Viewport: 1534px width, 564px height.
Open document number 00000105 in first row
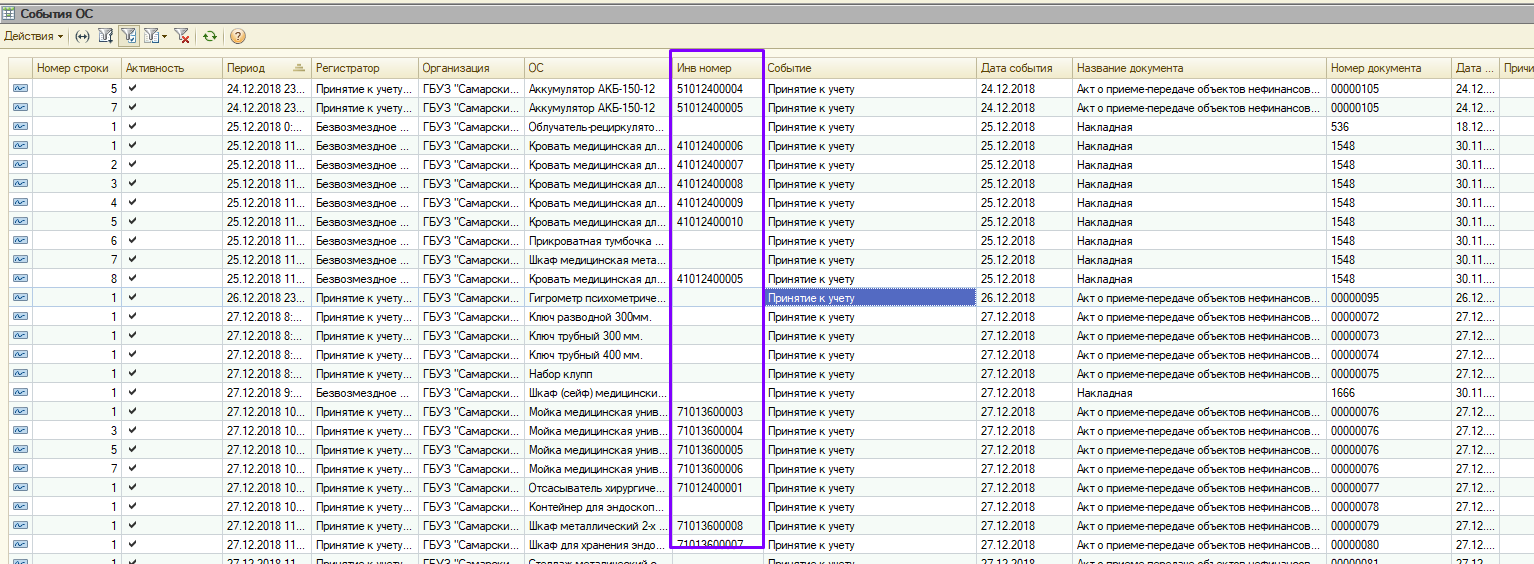(1354, 89)
